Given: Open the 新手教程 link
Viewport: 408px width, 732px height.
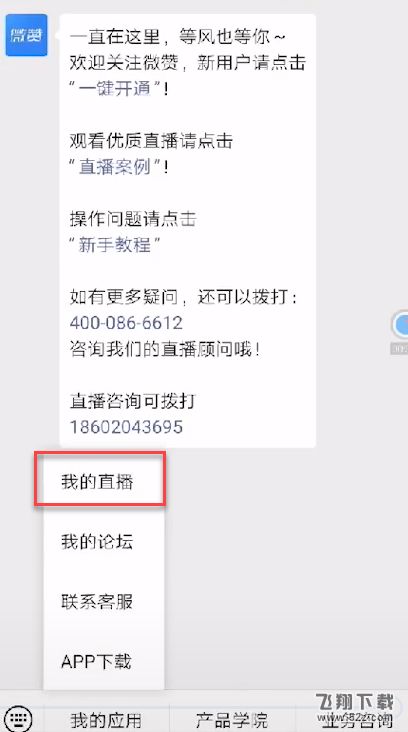Looking at the screenshot, I should click(115, 244).
